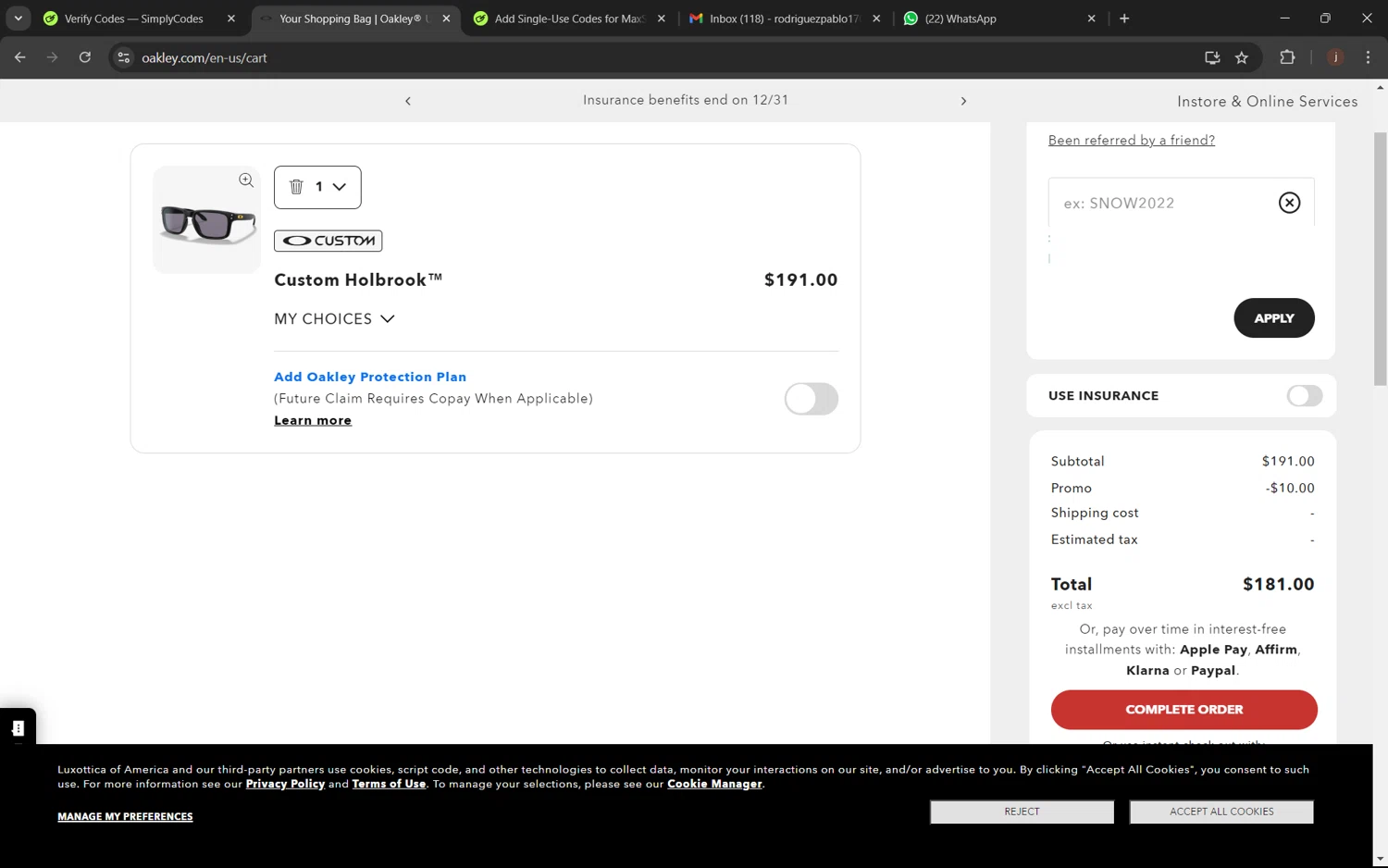
Task: Click the address bar with oakley.com/en-us/cart
Action: [666, 57]
